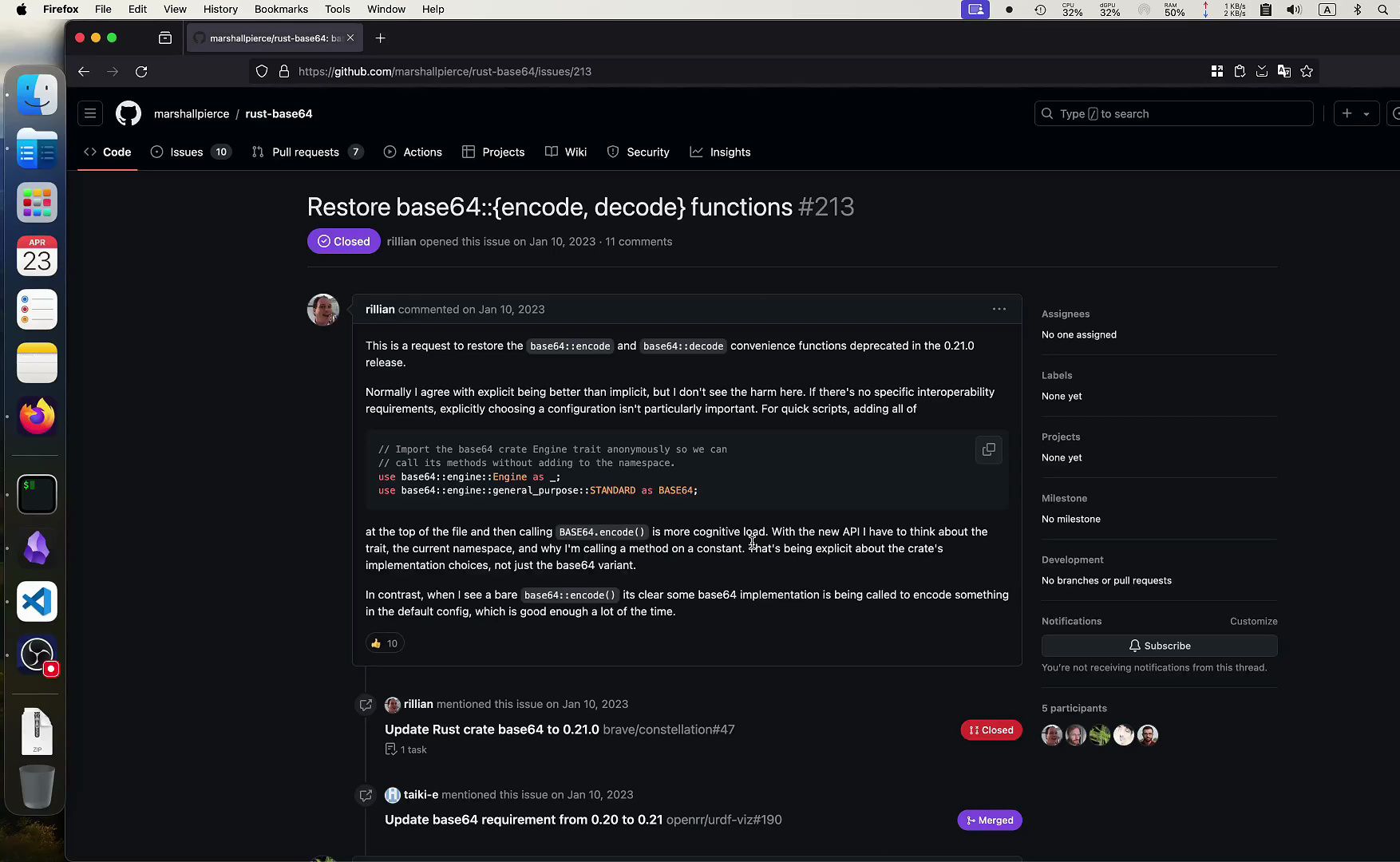Open the Tools menu

(x=337, y=10)
